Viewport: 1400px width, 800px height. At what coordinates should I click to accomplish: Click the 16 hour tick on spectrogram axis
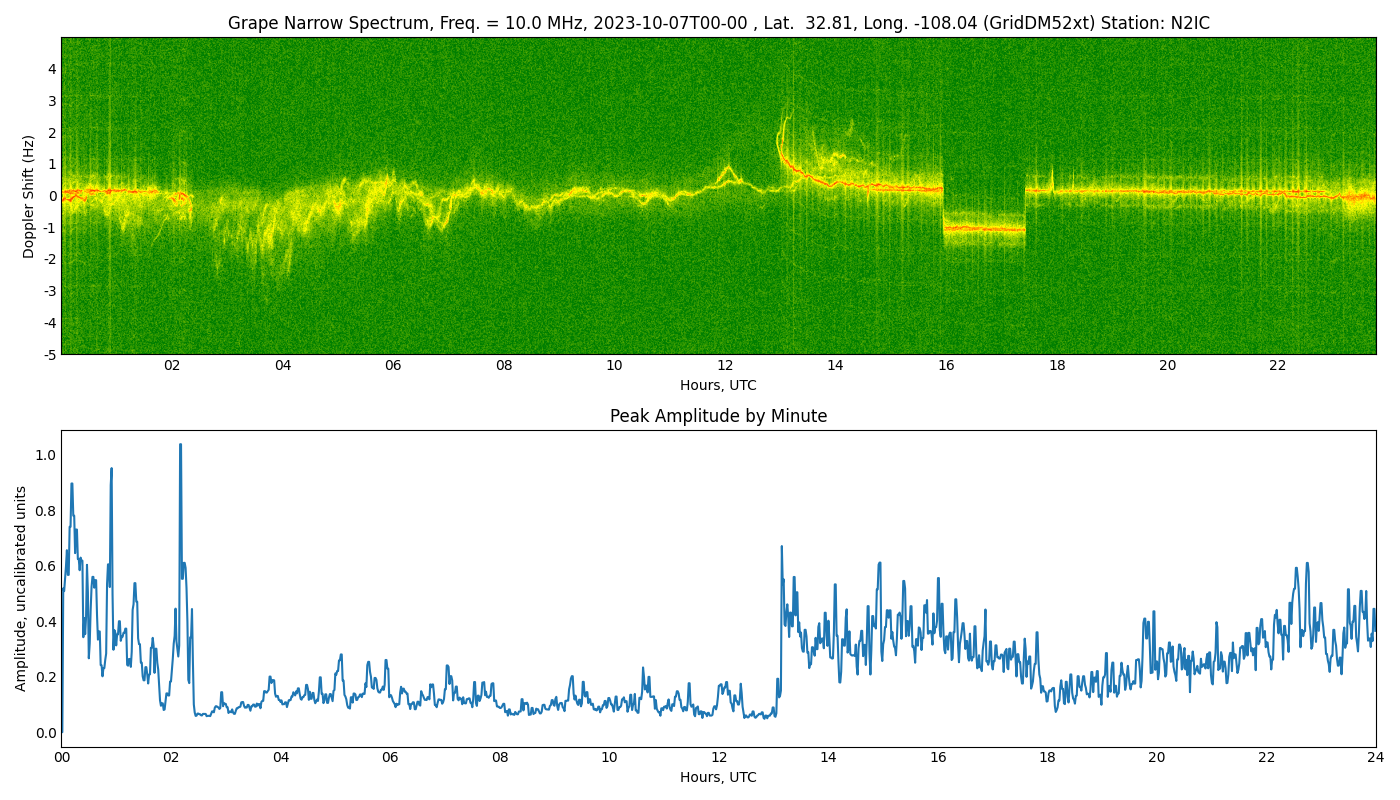pyautogui.click(x=946, y=365)
